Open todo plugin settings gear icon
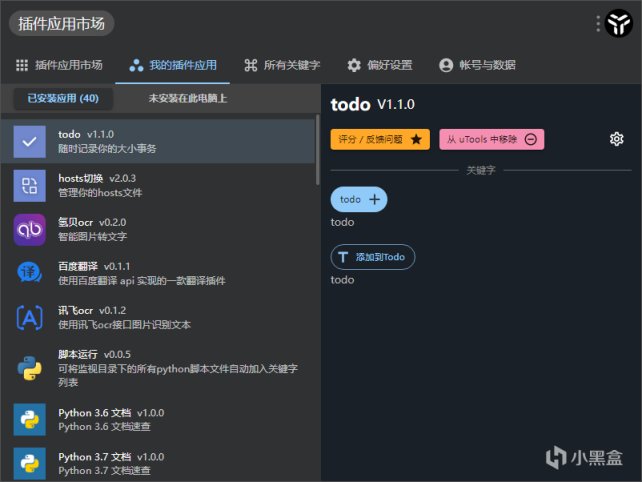Viewport: 642px width, 482px height. 616,139
